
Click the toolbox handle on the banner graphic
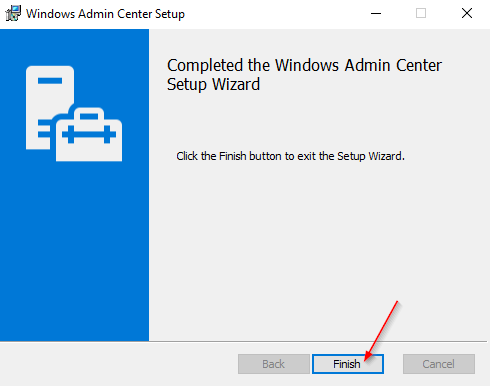click(89, 113)
